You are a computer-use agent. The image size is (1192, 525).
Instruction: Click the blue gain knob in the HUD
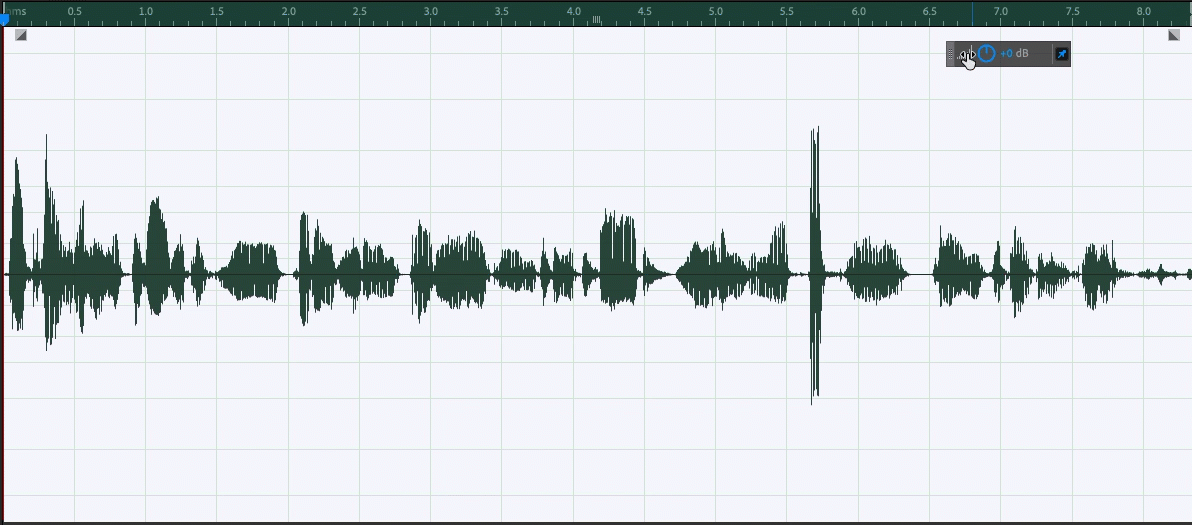[986, 54]
